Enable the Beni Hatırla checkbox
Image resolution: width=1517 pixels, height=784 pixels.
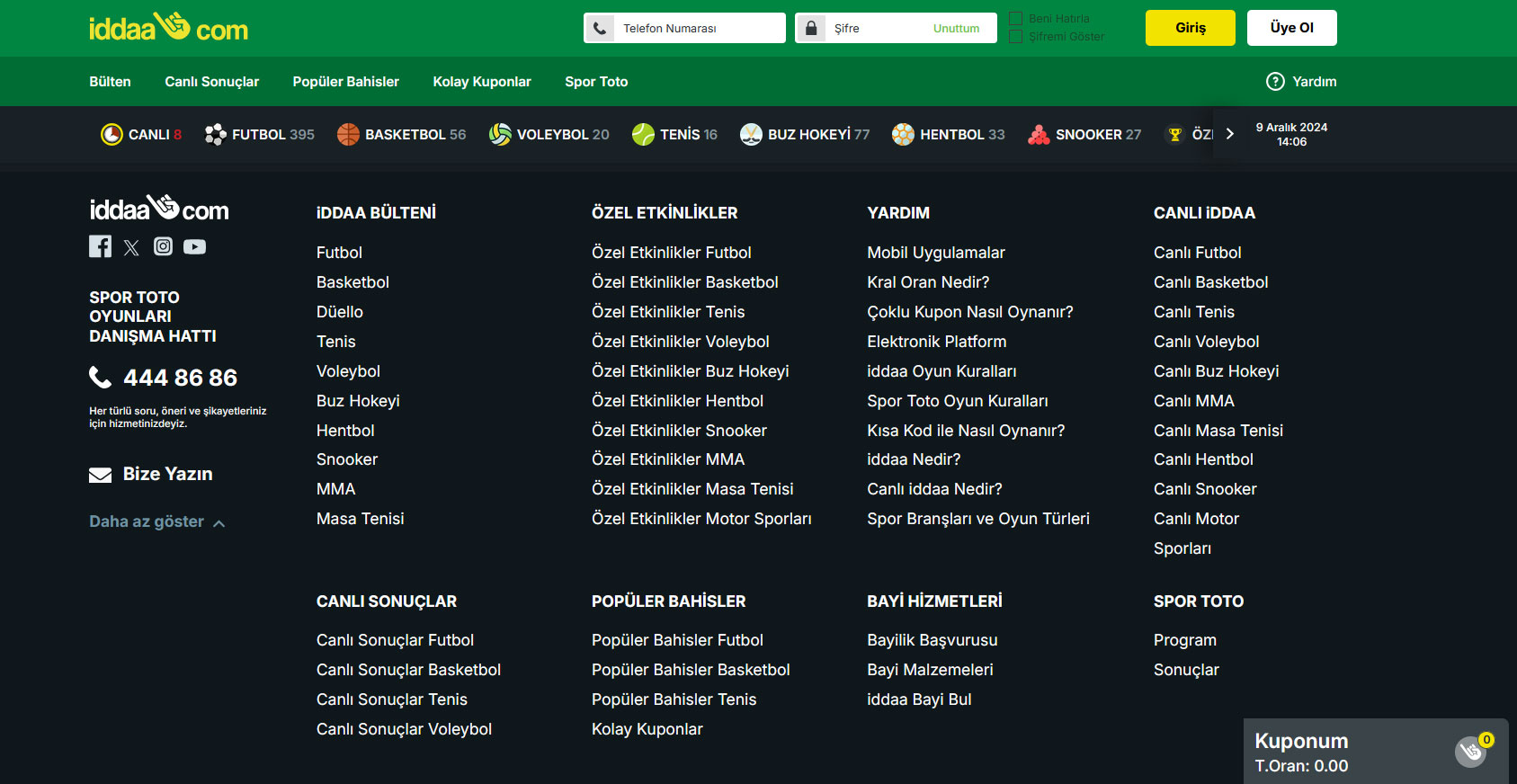1016,19
